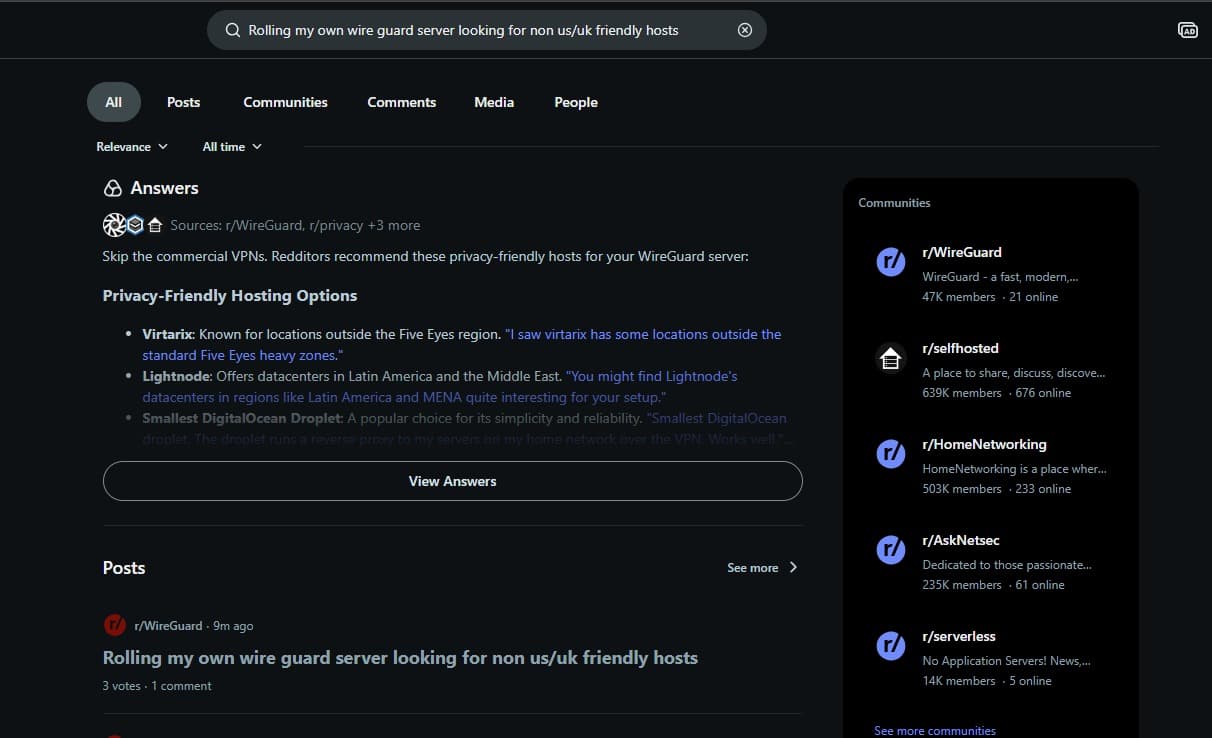The height and width of the screenshot is (738, 1212).
Task: Click '639K members · 676 online' text
Action: pos(997,393)
